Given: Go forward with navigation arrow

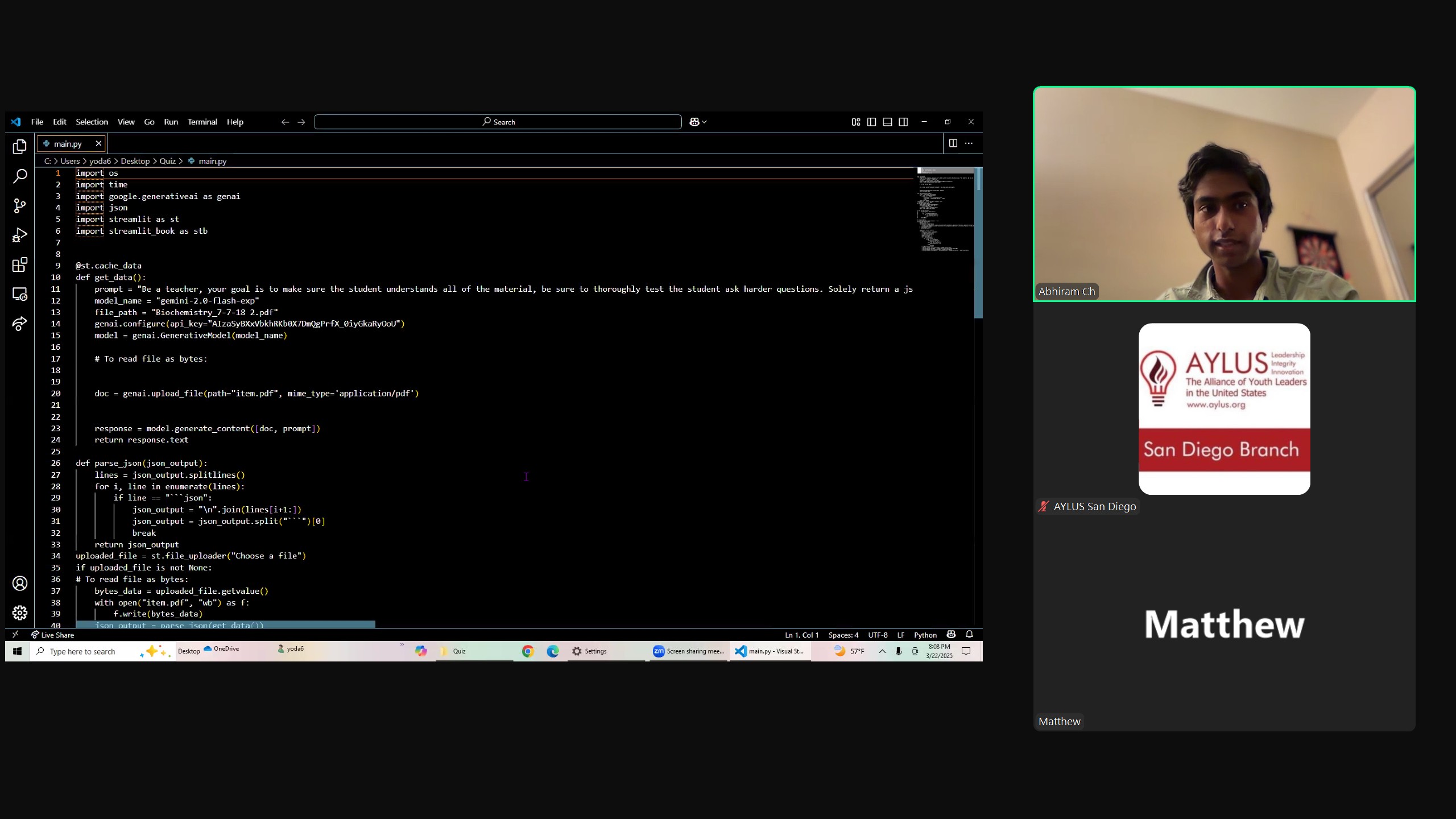Looking at the screenshot, I should tap(301, 122).
